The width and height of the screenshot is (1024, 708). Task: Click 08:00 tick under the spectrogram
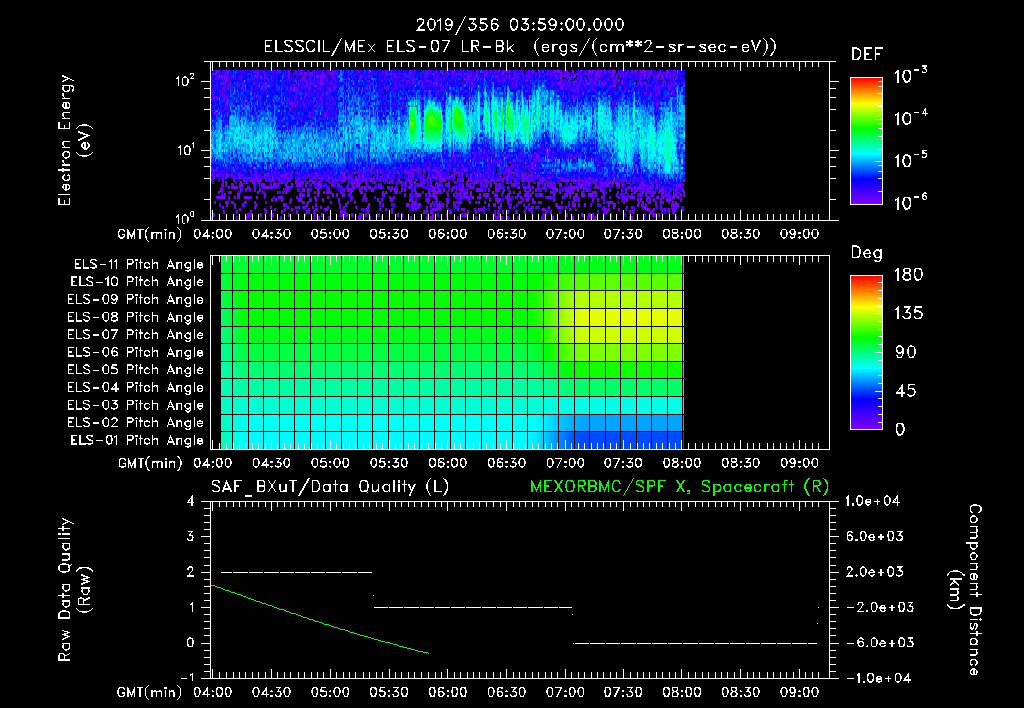tap(682, 234)
